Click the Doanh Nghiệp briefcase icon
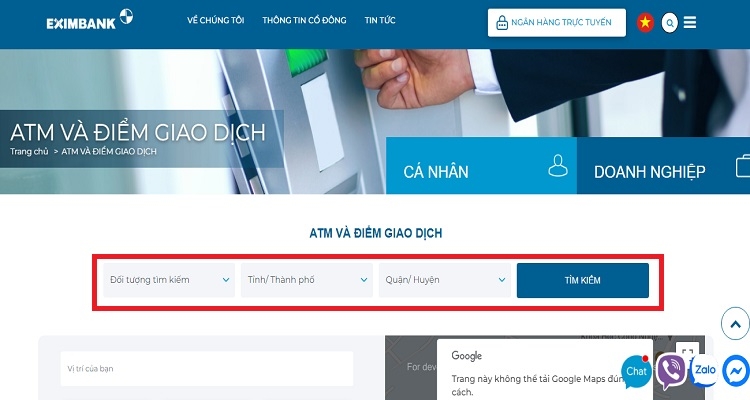Viewport: 750px width, 400px height. 743,166
